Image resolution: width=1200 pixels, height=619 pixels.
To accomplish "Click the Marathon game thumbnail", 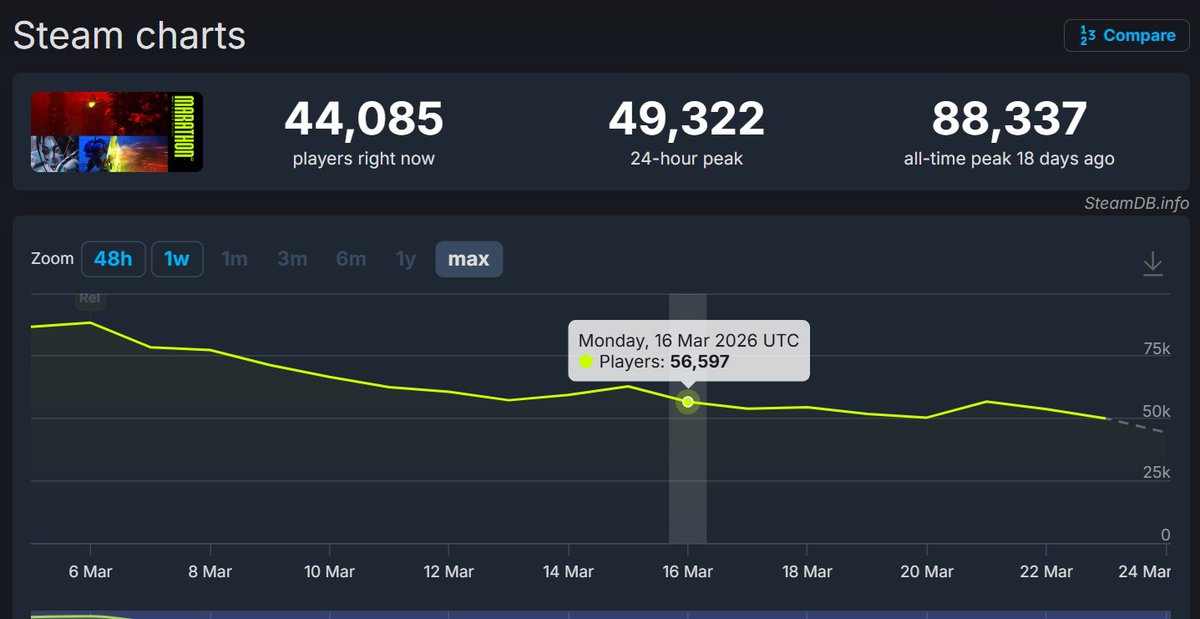I will pyautogui.click(x=117, y=132).
